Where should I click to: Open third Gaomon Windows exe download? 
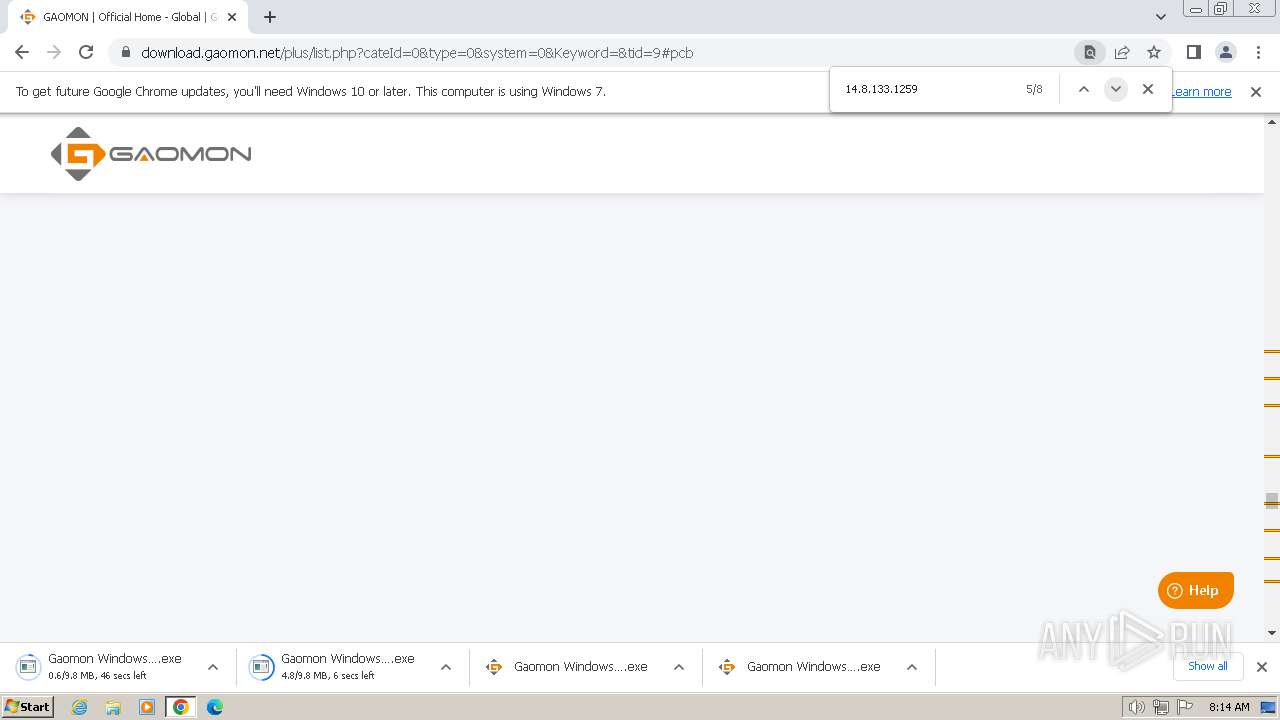[x=566, y=666]
